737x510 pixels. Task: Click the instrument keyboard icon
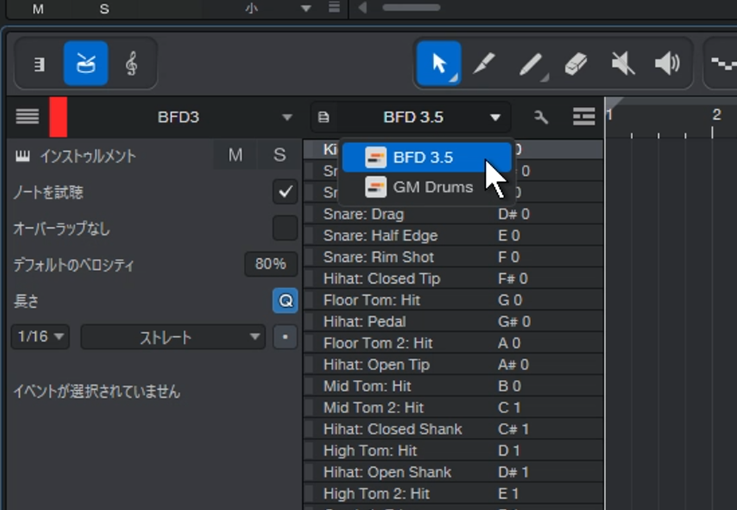coord(22,156)
